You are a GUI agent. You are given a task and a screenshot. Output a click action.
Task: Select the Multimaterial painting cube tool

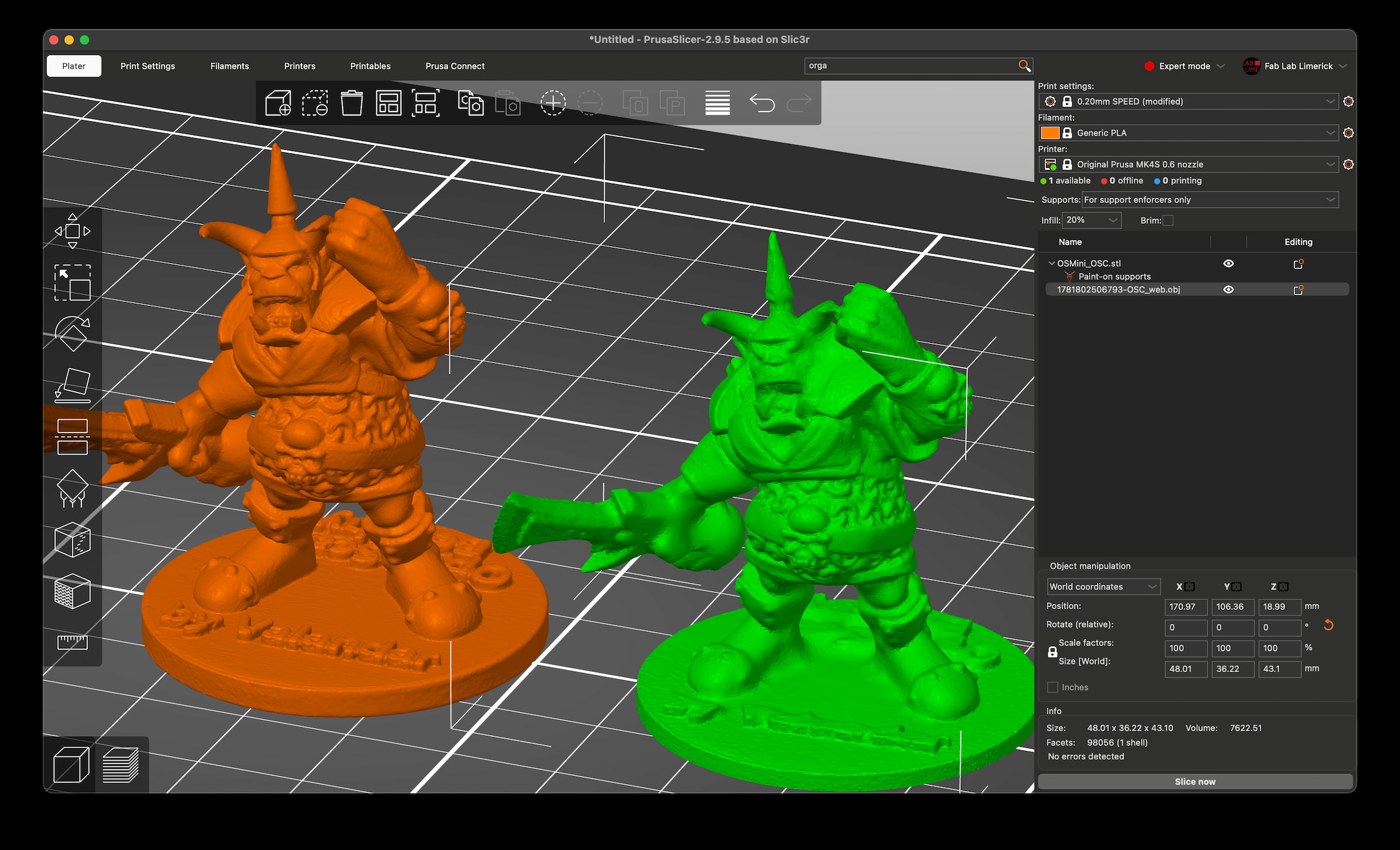click(x=72, y=591)
